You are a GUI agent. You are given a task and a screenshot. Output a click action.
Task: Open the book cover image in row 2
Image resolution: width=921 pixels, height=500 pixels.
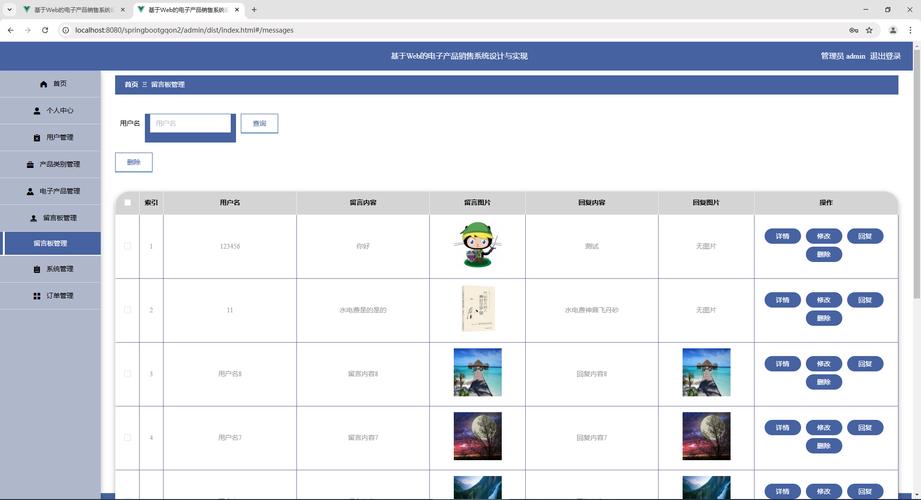pos(478,308)
